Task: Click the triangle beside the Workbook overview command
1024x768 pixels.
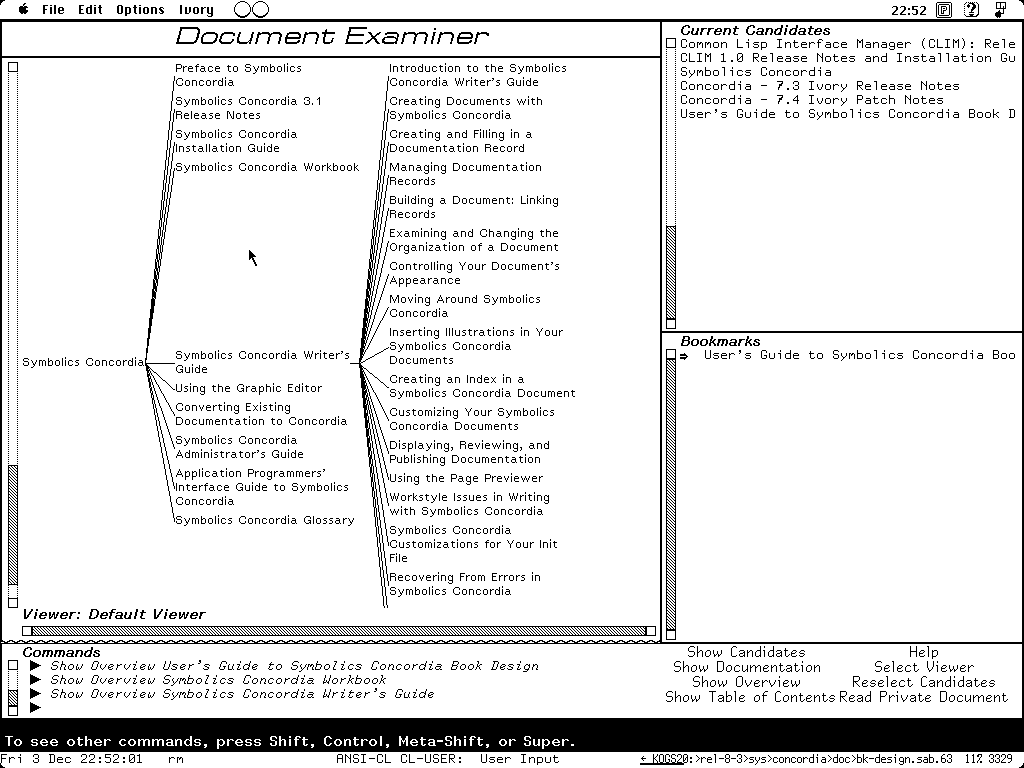Action: pos(35,680)
